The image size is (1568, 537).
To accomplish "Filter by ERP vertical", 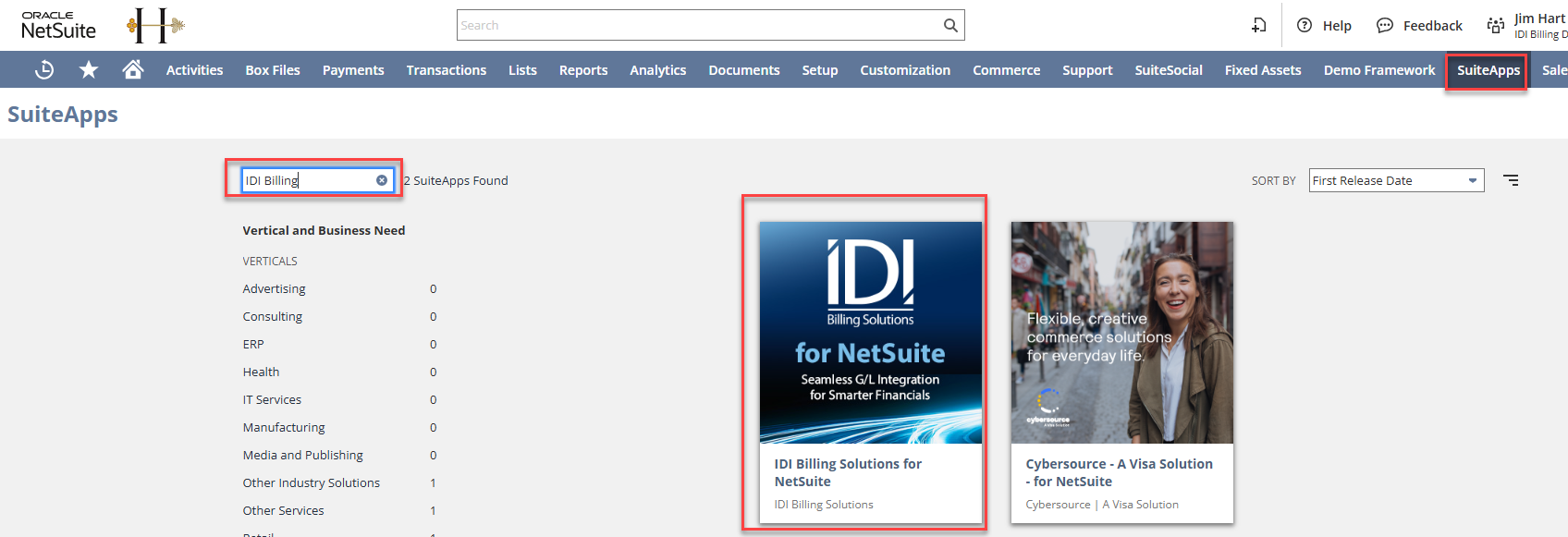I will tap(253, 344).
